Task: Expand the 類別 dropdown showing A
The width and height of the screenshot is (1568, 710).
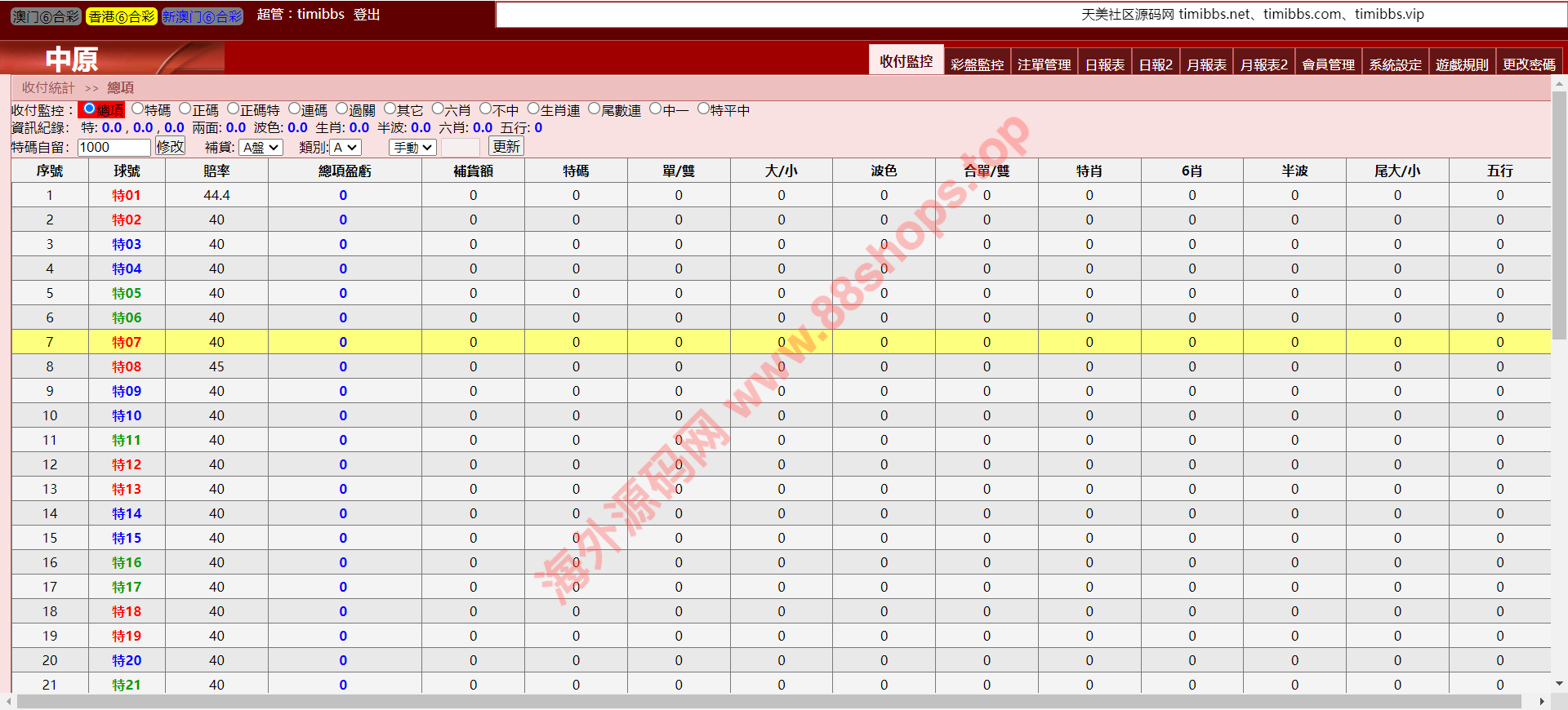Action: [x=345, y=148]
